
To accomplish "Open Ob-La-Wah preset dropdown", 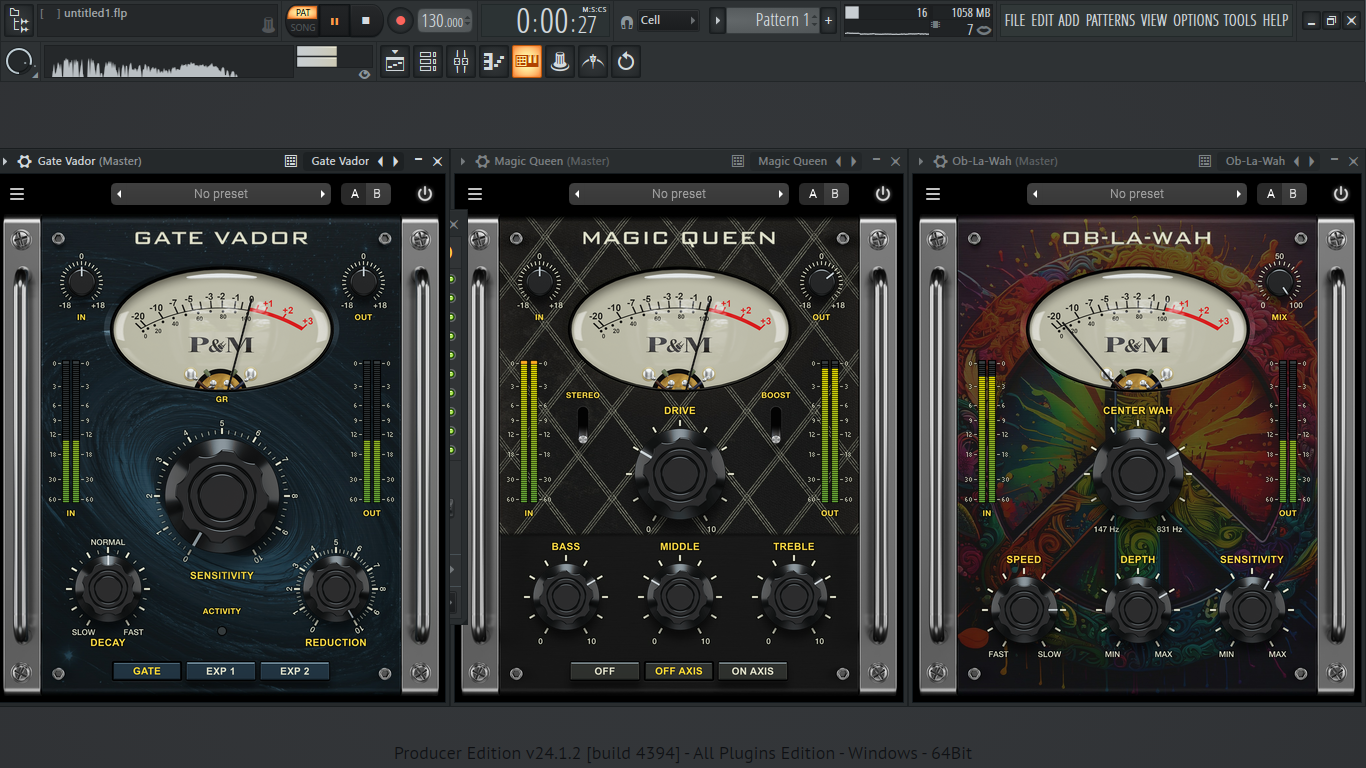I will coord(1137,194).
